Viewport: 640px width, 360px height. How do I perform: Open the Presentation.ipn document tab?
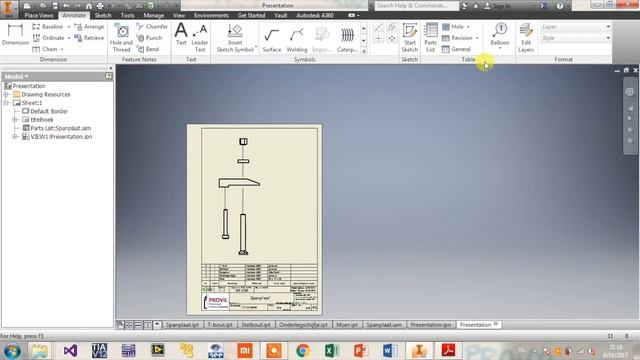coord(431,325)
